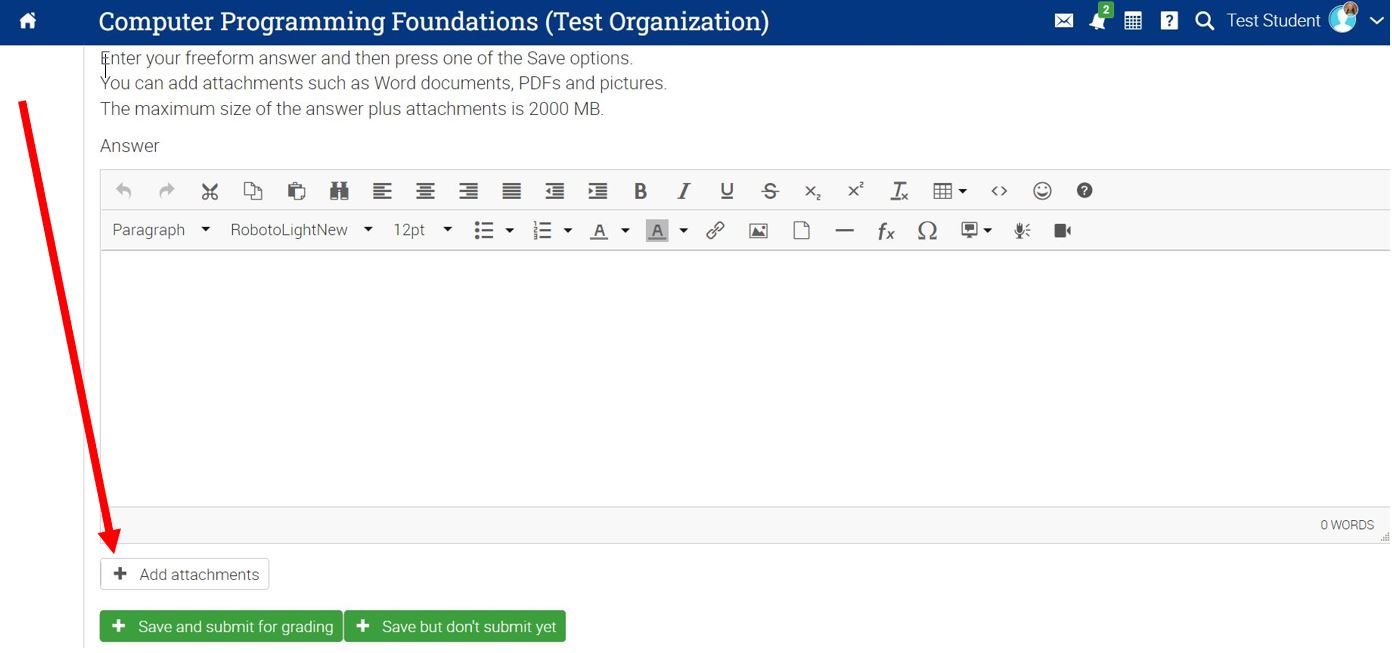The width and height of the screenshot is (1392, 653).
Task: Open the 12pt font size dropdown
Action: click(422, 230)
